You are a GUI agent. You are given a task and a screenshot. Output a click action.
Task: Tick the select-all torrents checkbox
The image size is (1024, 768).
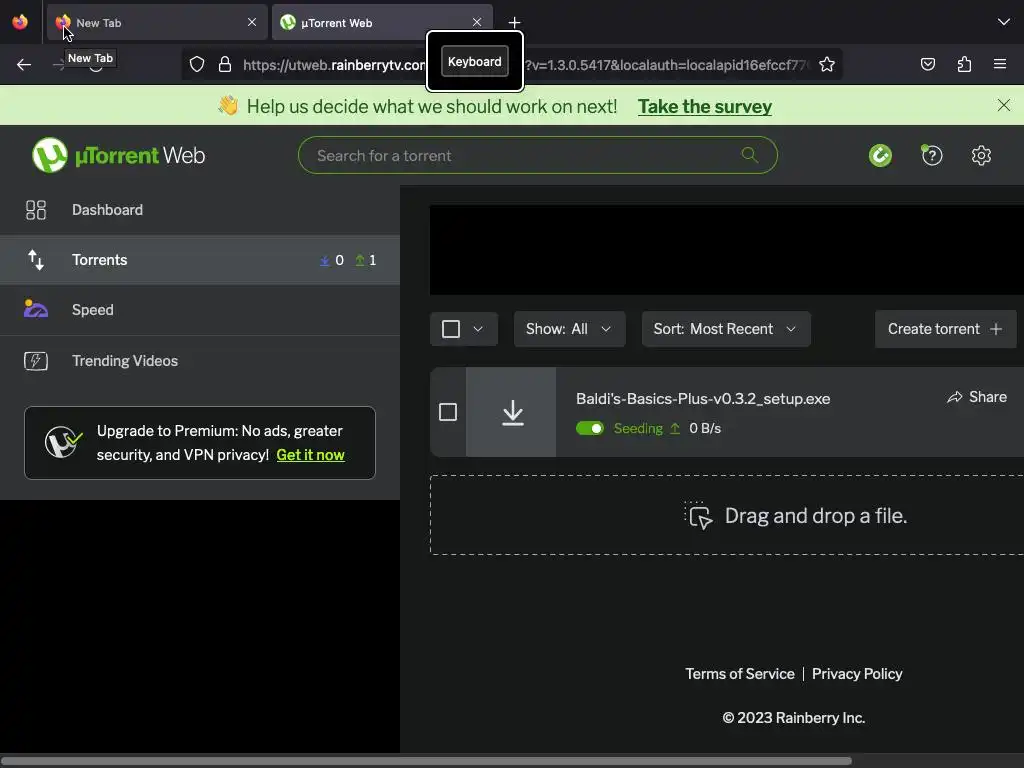click(451, 328)
